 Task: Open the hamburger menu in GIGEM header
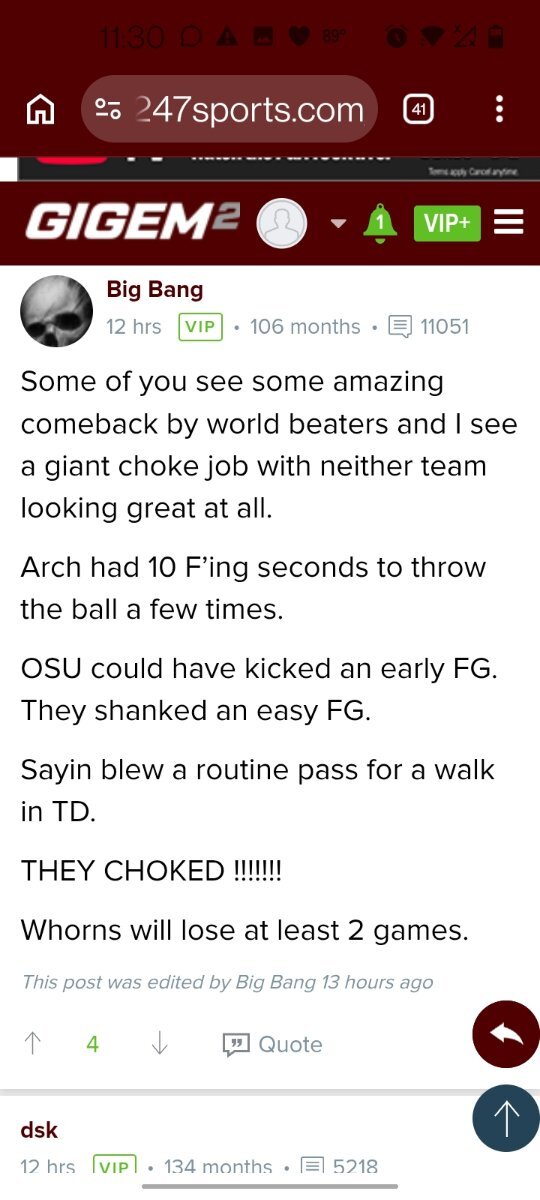[x=509, y=222]
